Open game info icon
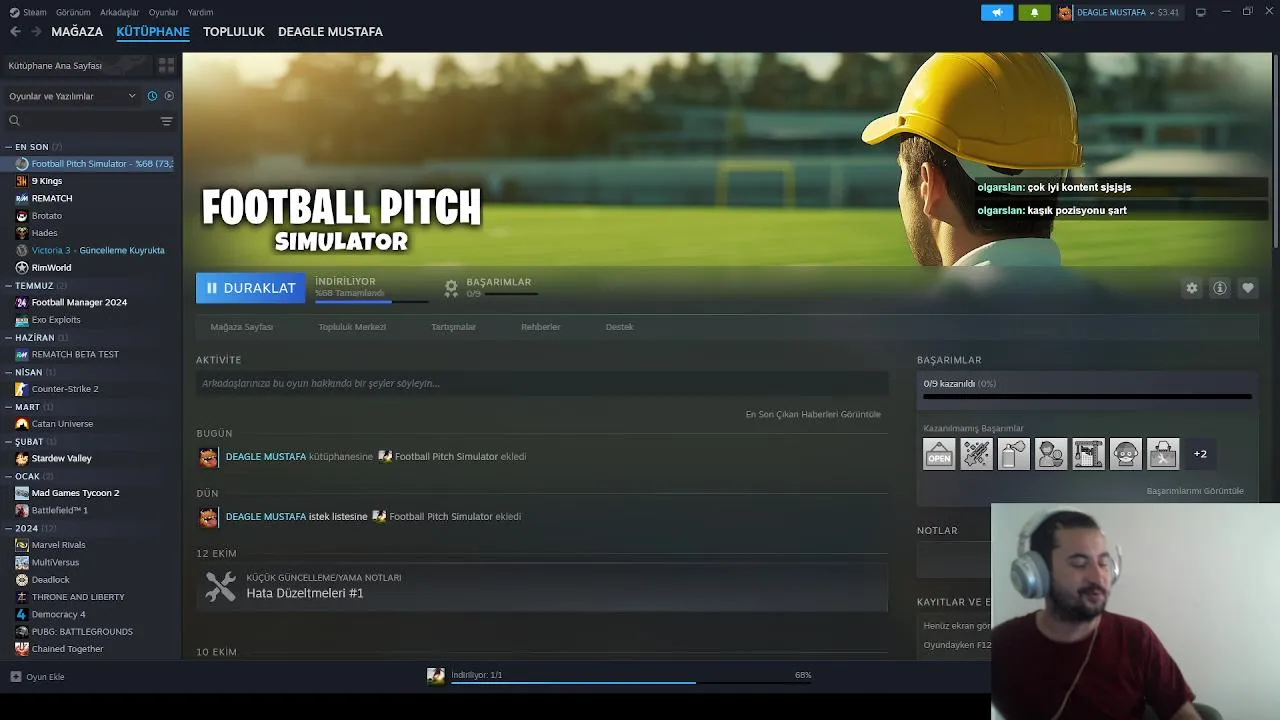Viewport: 1280px width, 720px height. (1219, 288)
